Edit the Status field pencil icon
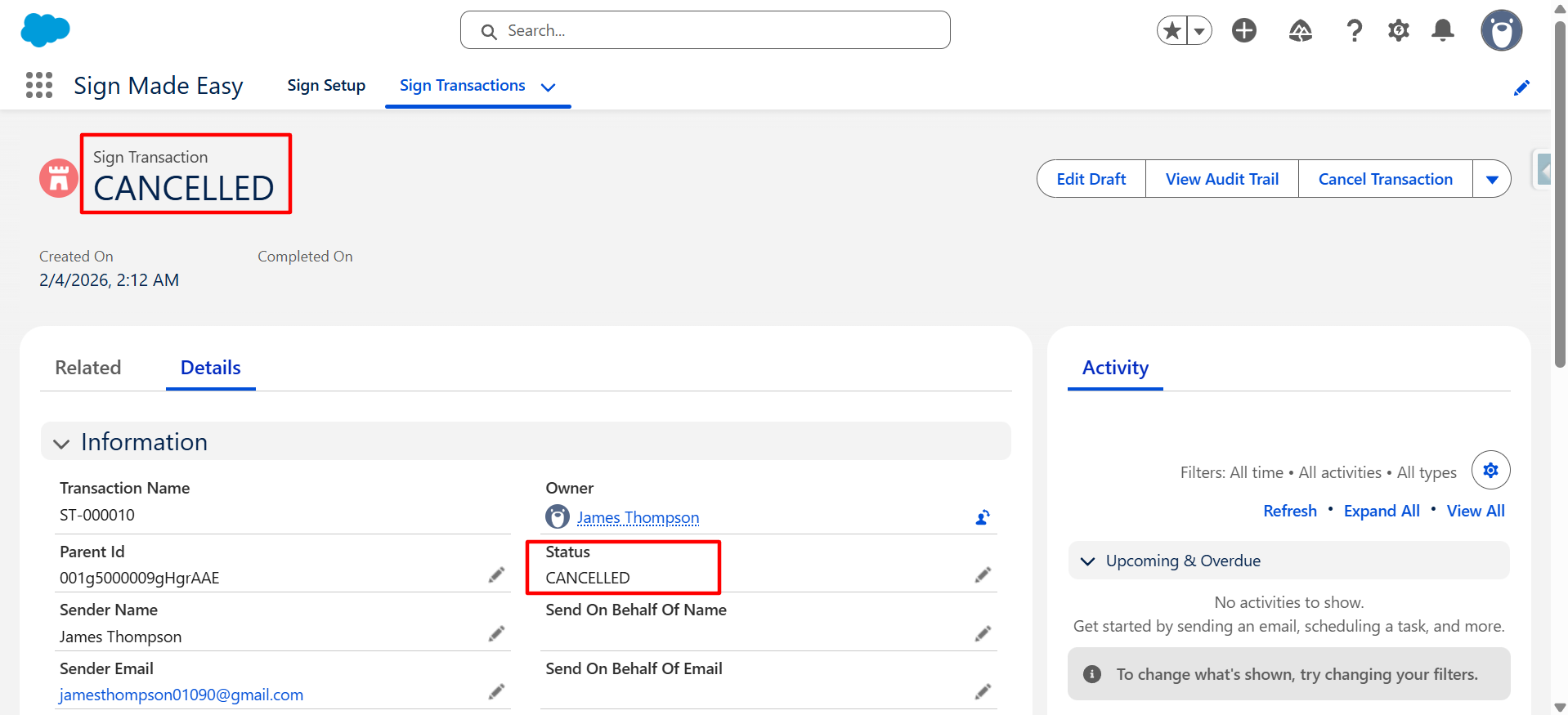This screenshot has width=1568, height=715. (983, 575)
